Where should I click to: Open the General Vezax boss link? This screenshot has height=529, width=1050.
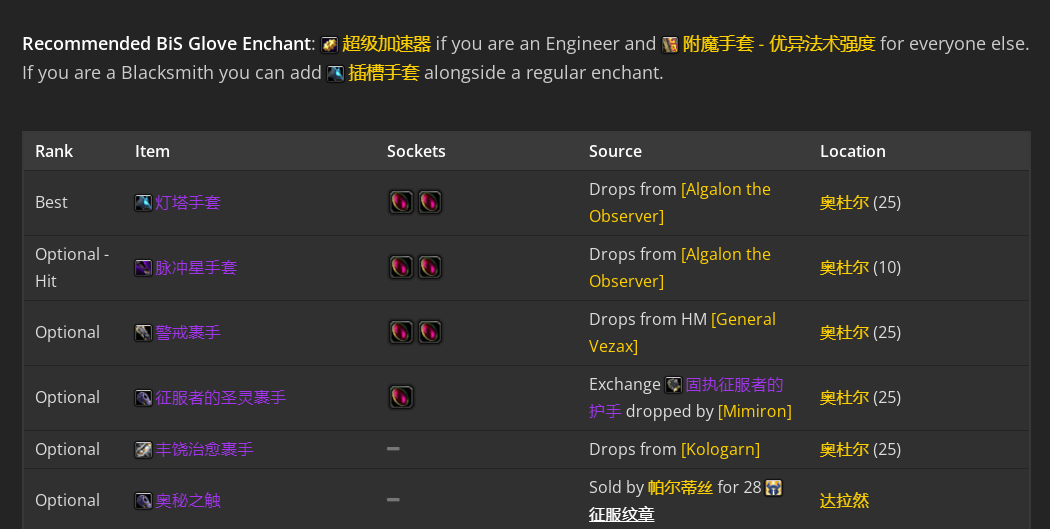743,320
